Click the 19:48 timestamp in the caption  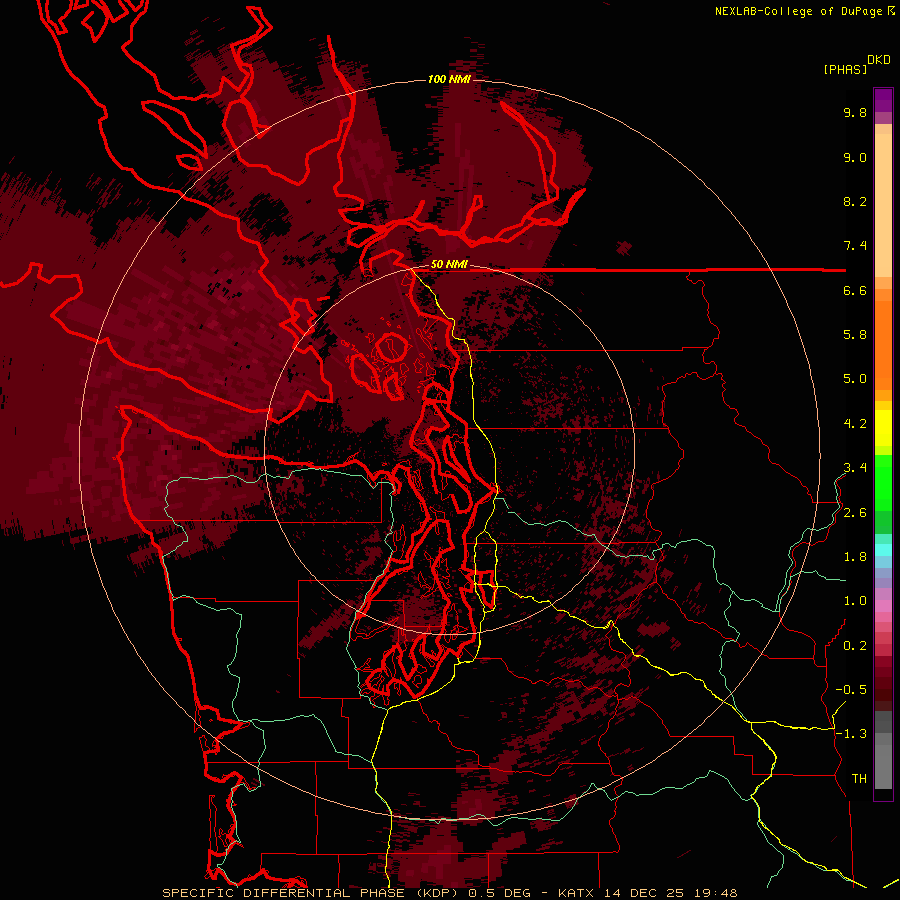coord(715,893)
